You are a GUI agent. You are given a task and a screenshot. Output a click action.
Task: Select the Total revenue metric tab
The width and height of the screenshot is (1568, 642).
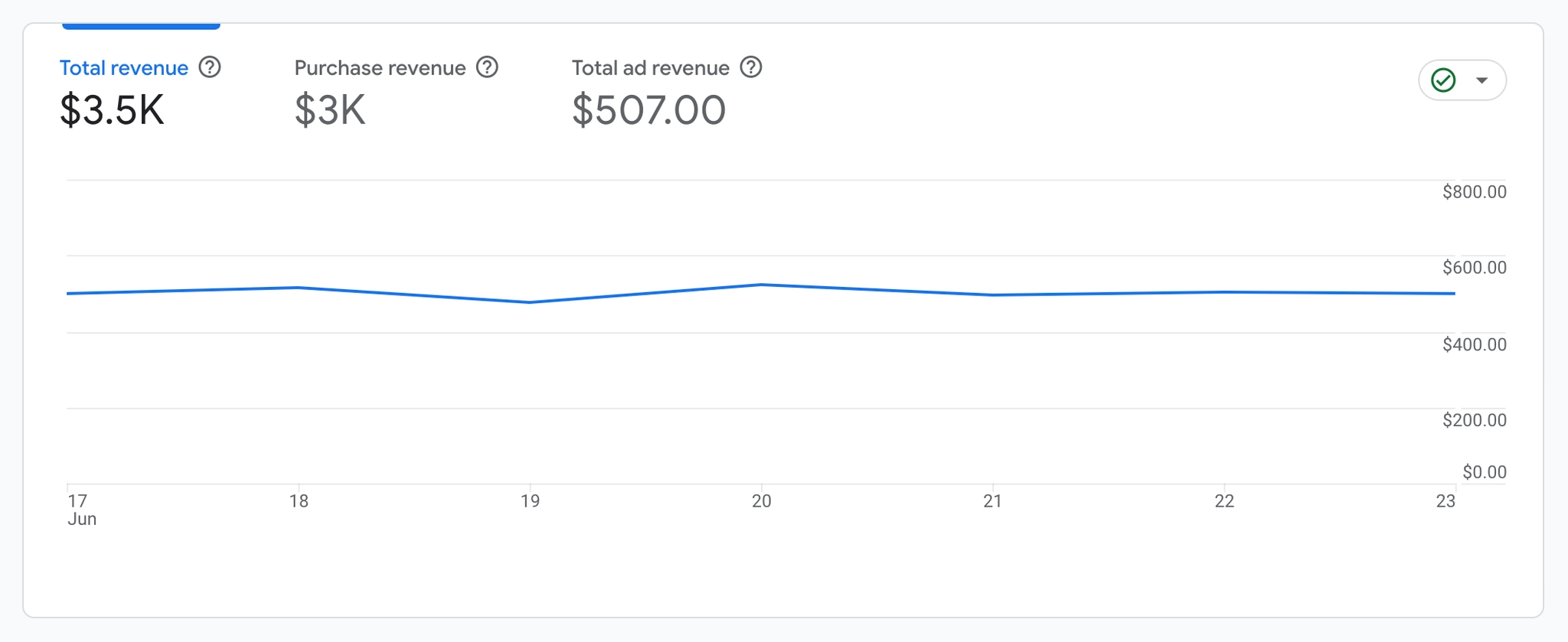pos(124,68)
